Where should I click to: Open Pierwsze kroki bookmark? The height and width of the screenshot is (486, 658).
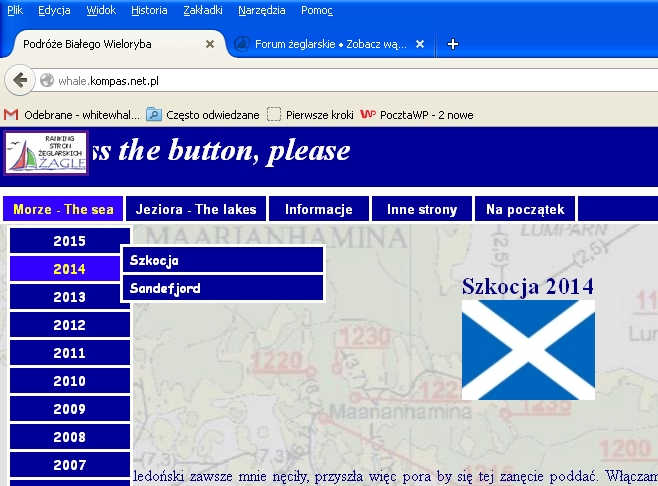311,115
